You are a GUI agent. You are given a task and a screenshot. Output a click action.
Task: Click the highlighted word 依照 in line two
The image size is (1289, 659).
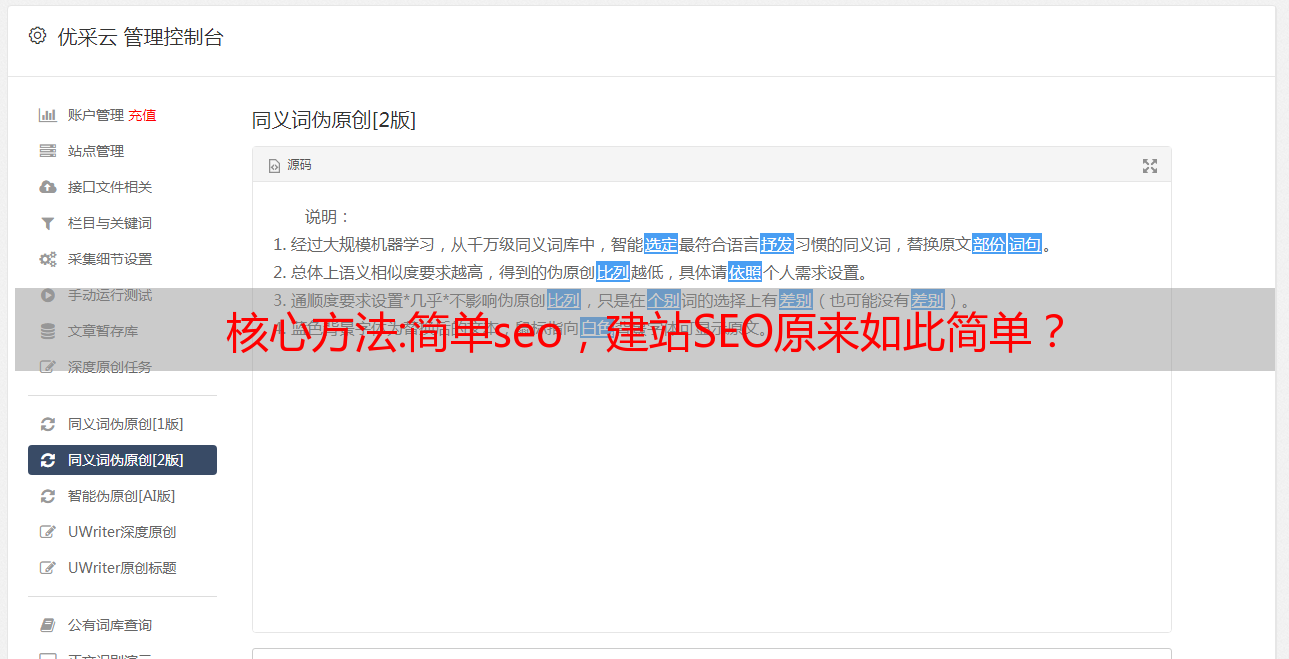745,272
